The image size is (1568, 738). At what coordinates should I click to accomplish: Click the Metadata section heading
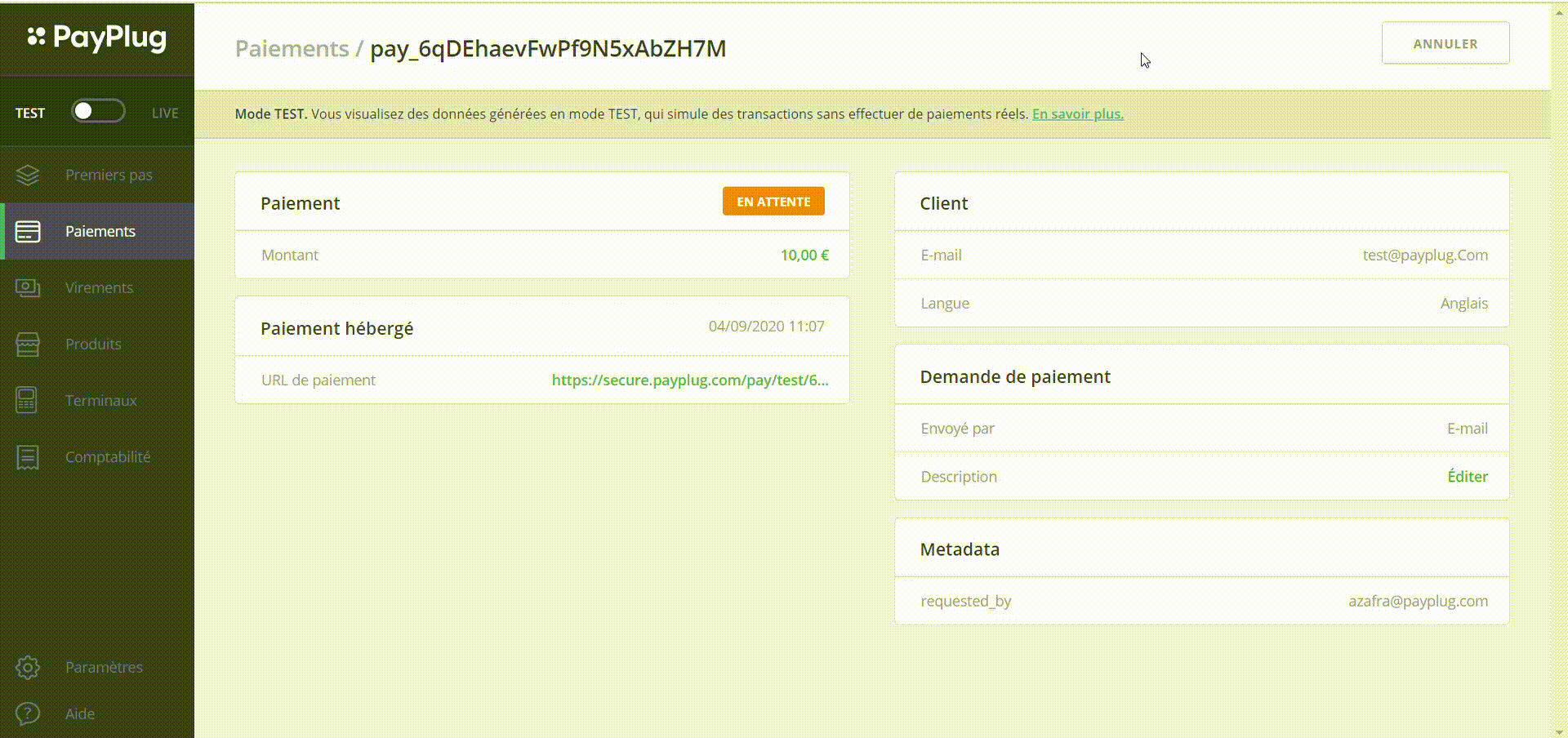[x=960, y=549]
